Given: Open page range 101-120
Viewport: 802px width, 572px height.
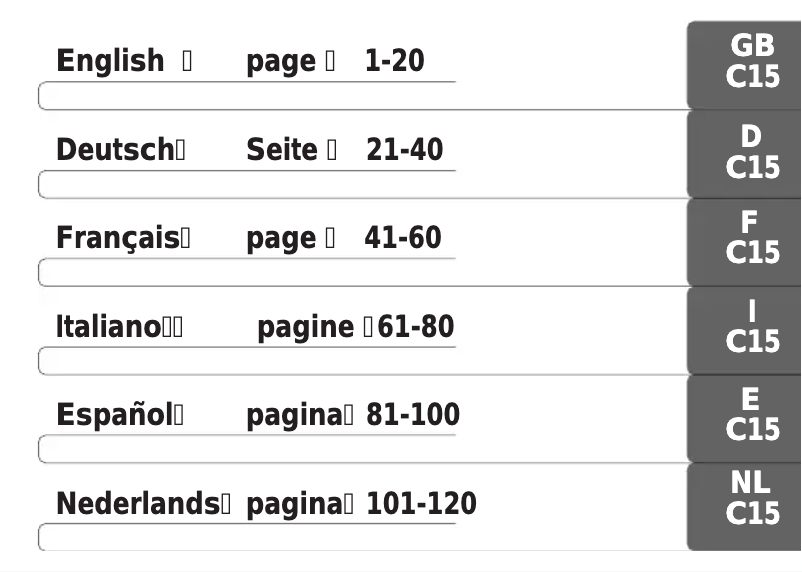Looking at the screenshot, I should [421, 503].
